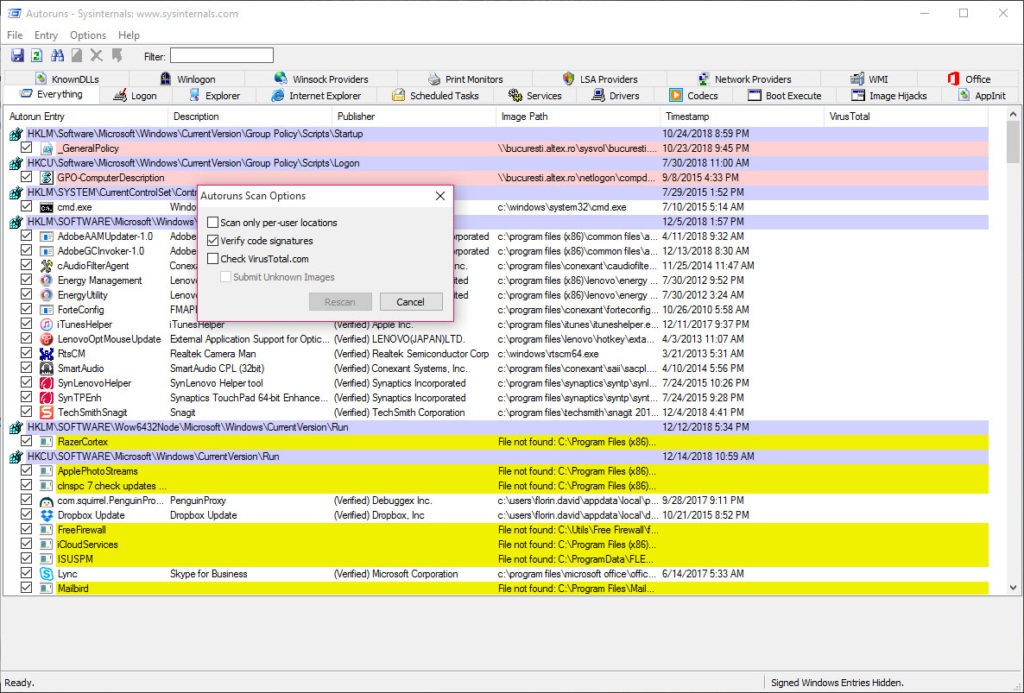This screenshot has height=693, width=1024.
Task: Click the TechSmithSnagit entry icon
Action: coord(46,413)
